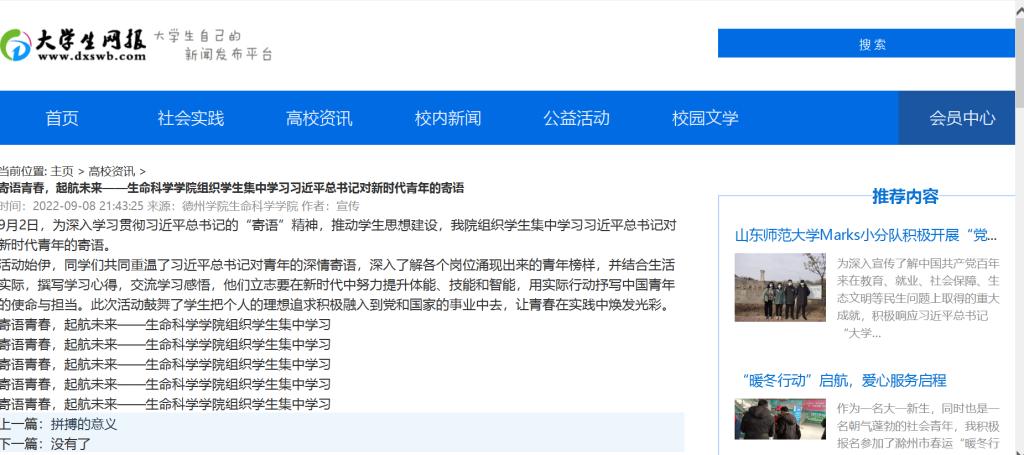Click the thumbnail of the 山东师范大学 article
Screen dimensions: 1024x455
780,287
